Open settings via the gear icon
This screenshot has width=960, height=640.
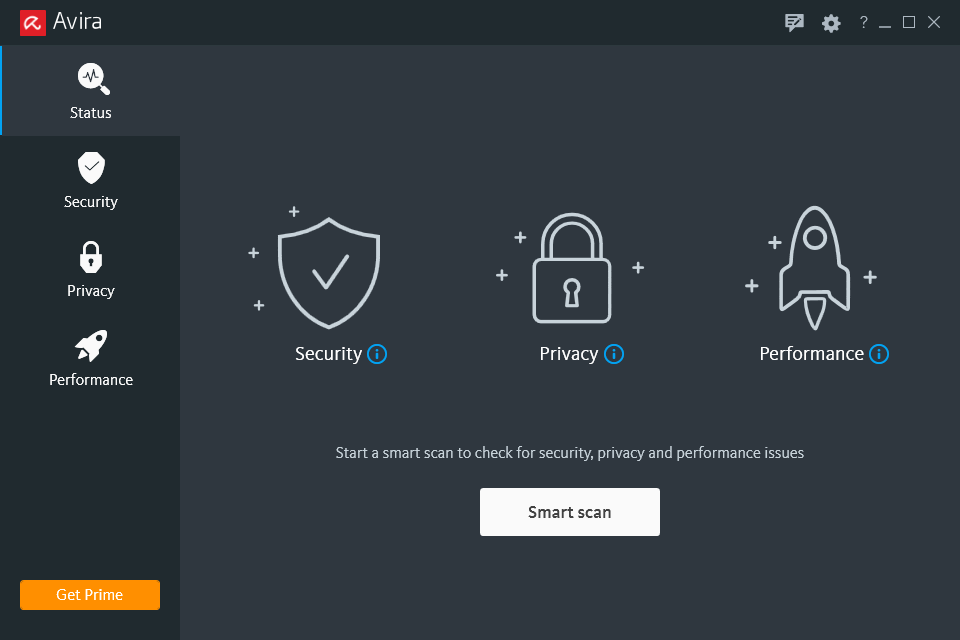831,23
